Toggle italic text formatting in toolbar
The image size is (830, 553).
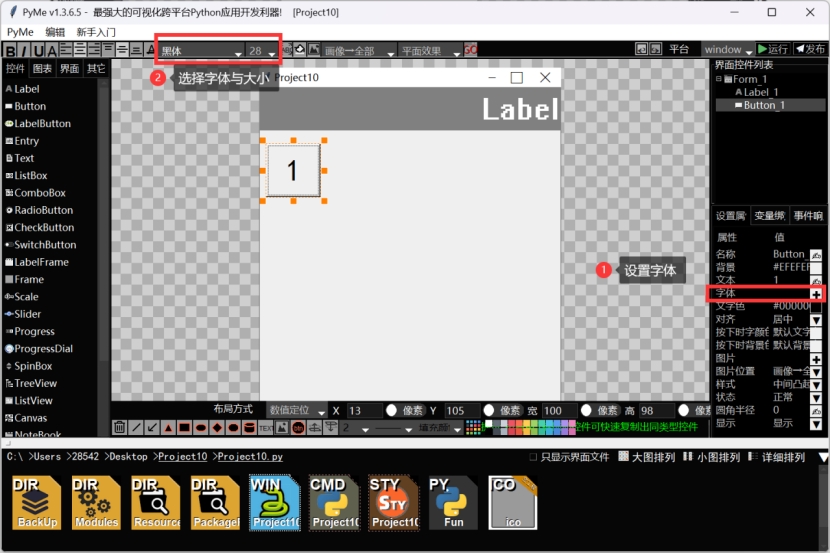[25, 51]
